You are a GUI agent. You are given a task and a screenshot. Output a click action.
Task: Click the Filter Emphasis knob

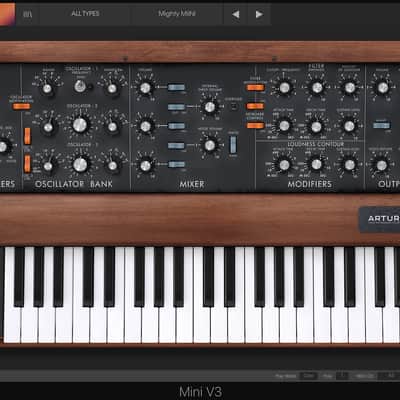317,88
